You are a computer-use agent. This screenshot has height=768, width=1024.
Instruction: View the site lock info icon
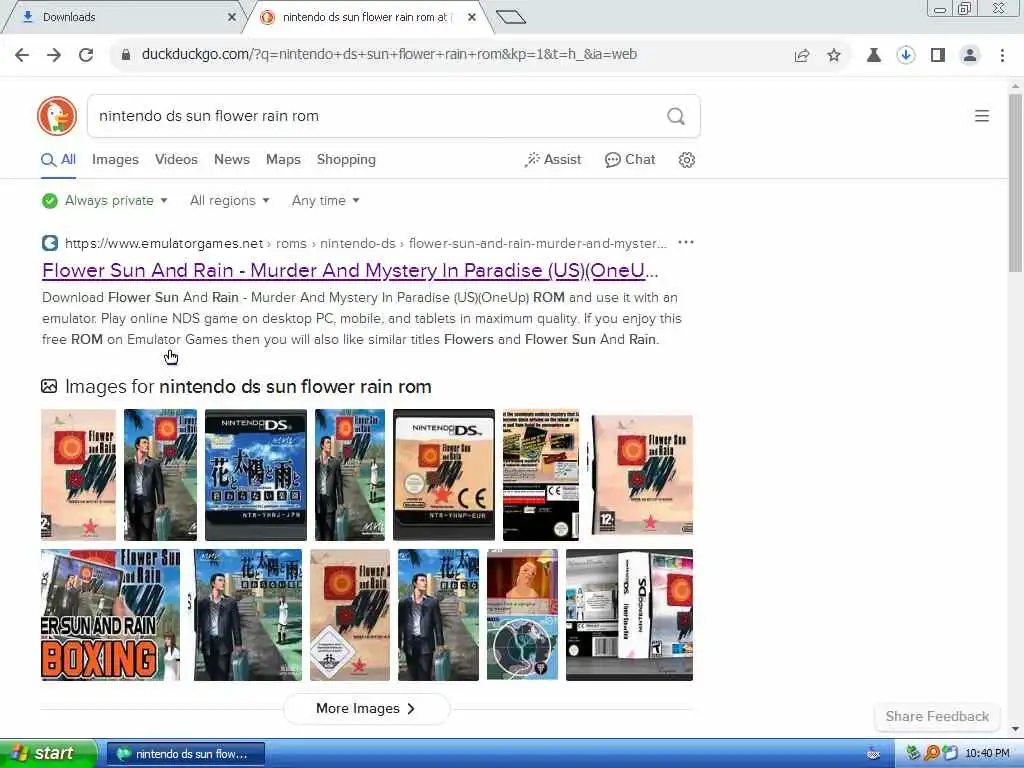point(125,55)
